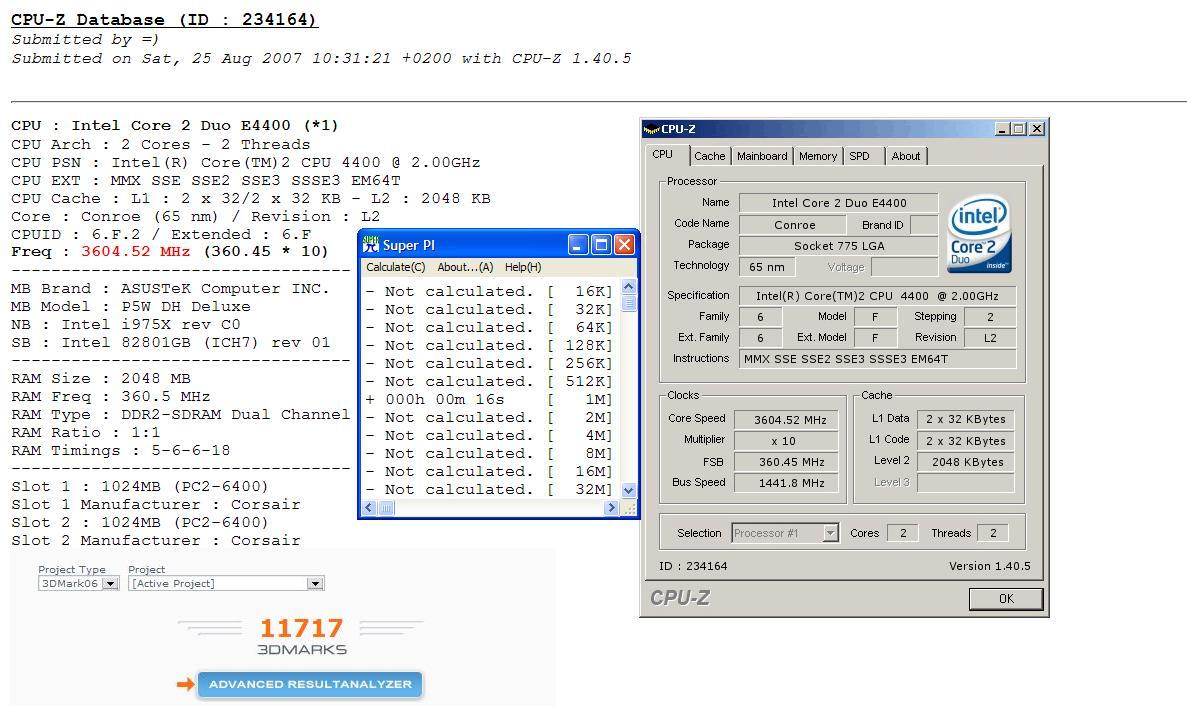Maximize the Super PI window
The width and height of the screenshot is (1187, 706).
coord(601,244)
